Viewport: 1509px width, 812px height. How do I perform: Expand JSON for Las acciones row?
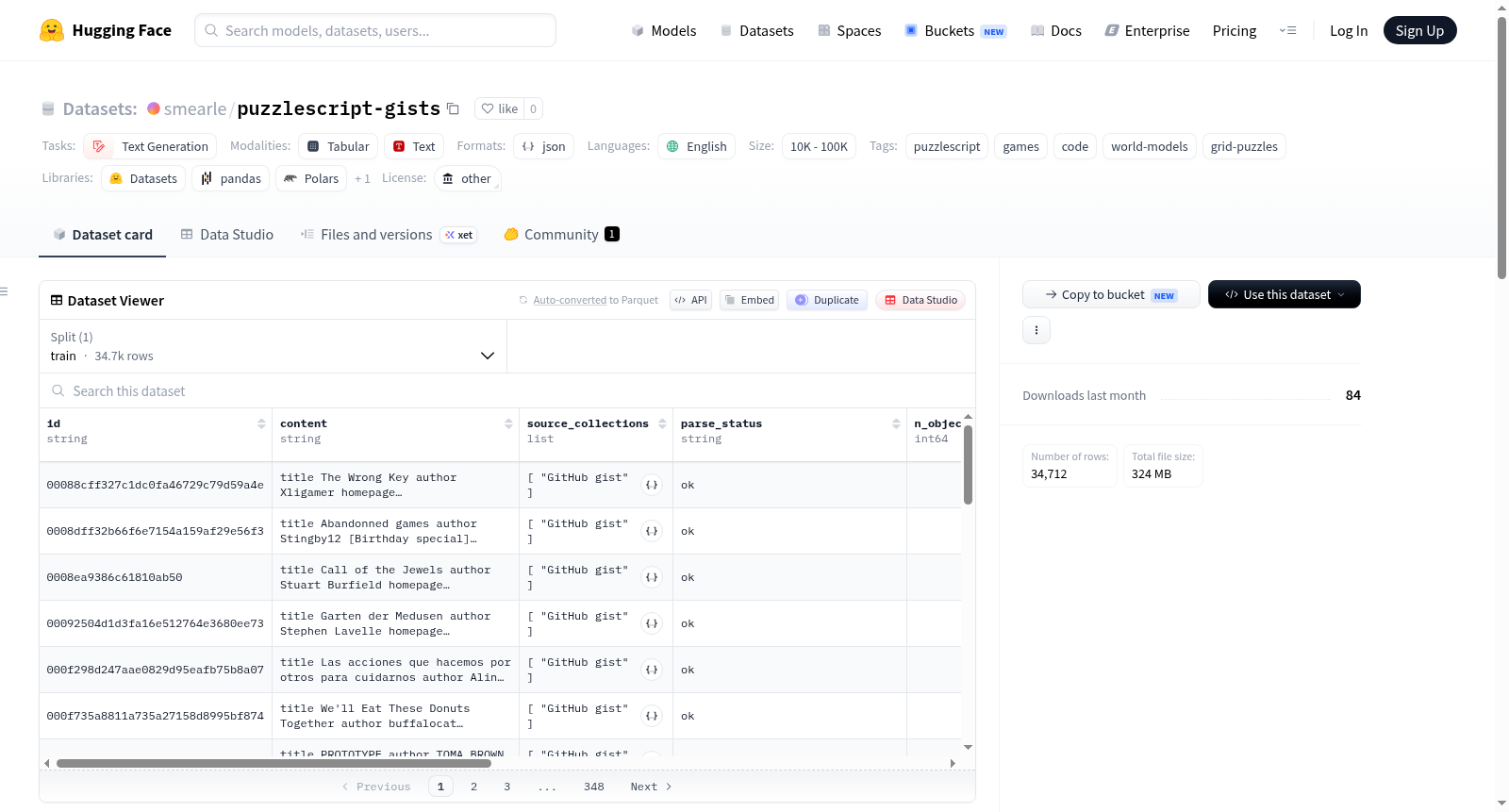[x=652, y=670]
